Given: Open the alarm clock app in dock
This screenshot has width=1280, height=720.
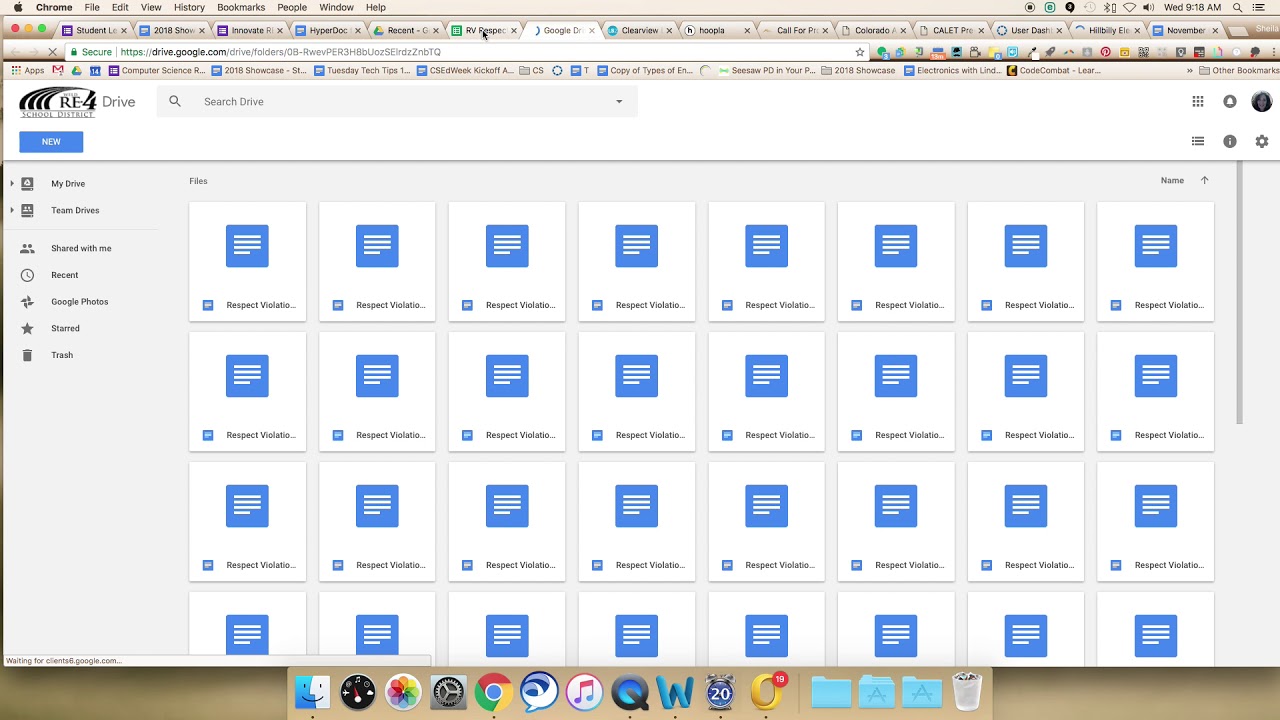Looking at the screenshot, I should pyautogui.click(x=720, y=691).
